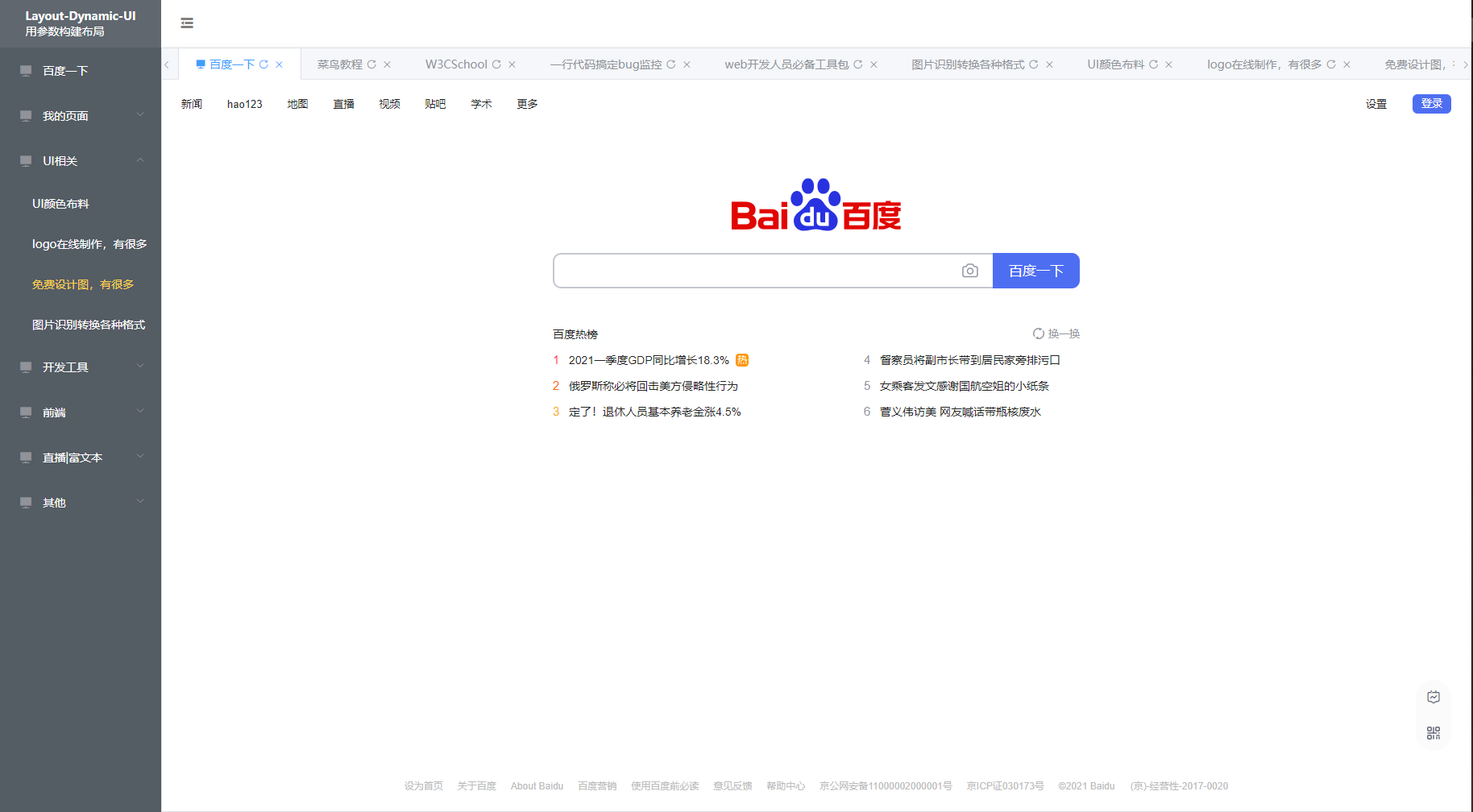Click the Baidu logo
The height and width of the screenshot is (812, 1473).
[816, 205]
